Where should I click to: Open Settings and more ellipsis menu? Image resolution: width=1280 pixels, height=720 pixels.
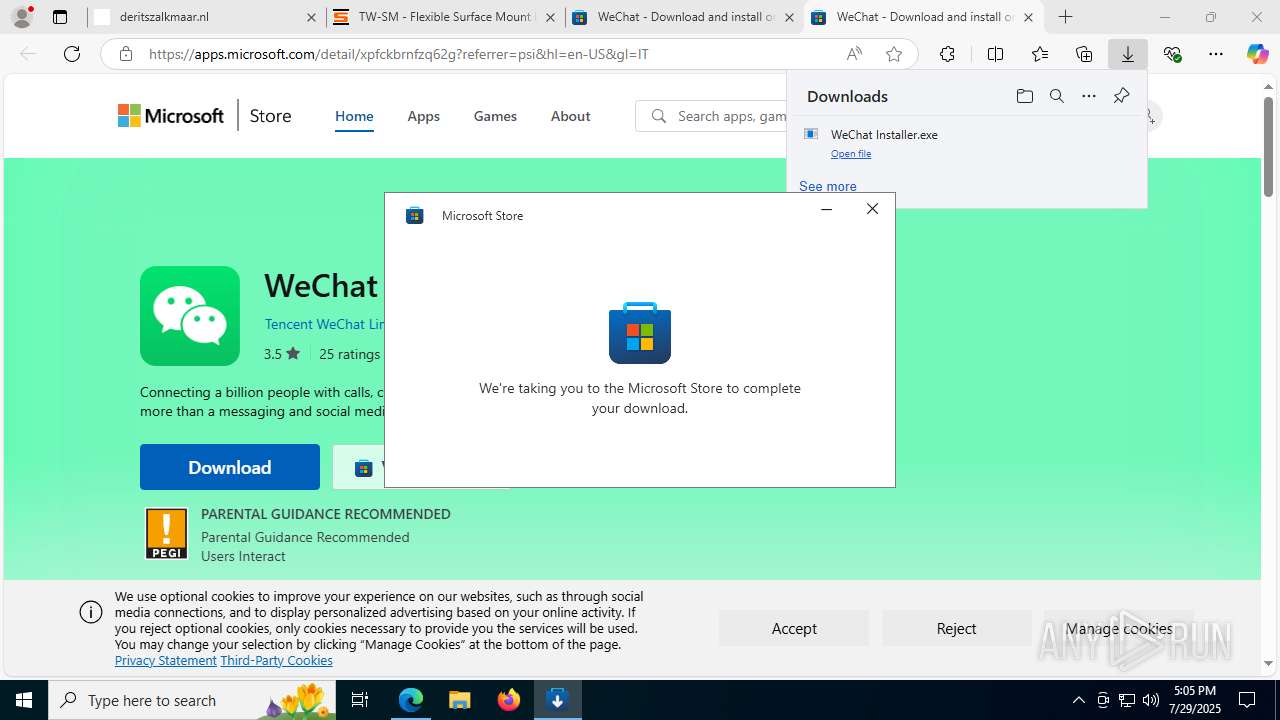[x=1216, y=54]
